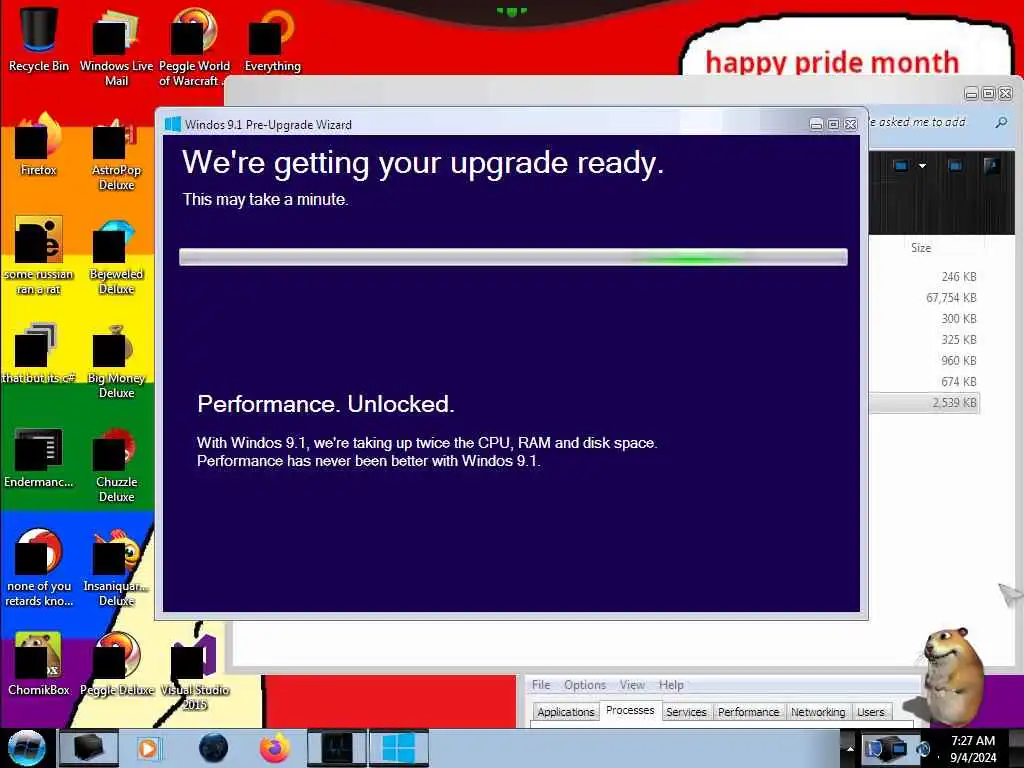Screen dimensions: 1024x768
Task: Launch Windows Live Mail from desktop
Action: pyautogui.click(x=116, y=46)
